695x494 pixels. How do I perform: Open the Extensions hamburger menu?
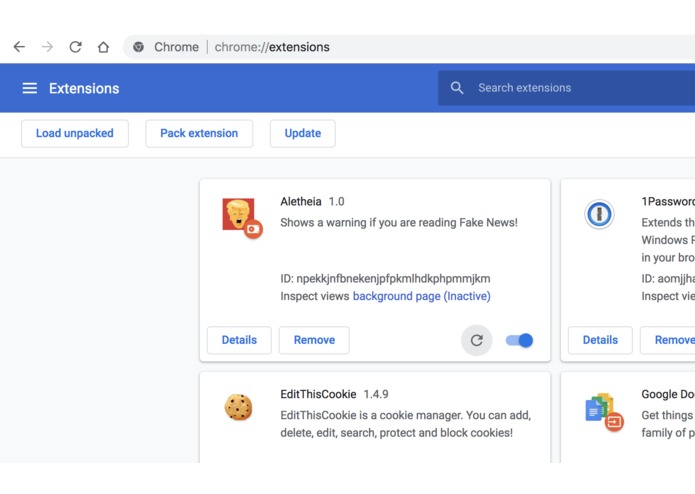[x=30, y=88]
